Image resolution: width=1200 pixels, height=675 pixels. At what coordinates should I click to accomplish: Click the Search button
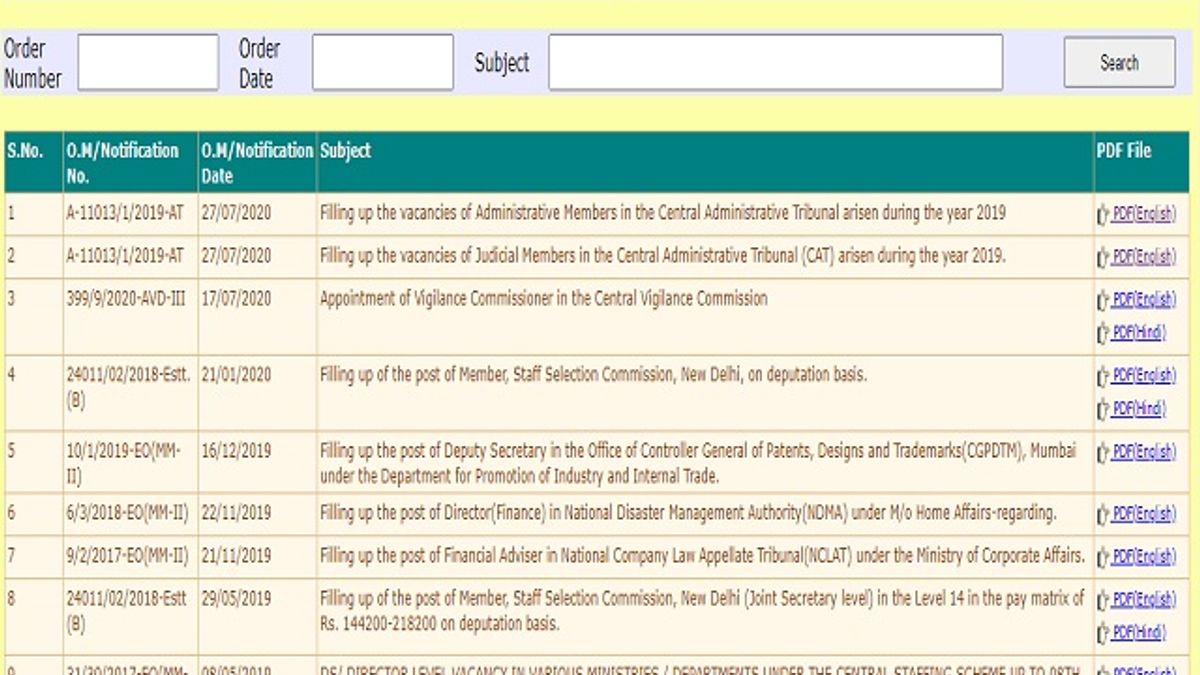tap(1119, 63)
